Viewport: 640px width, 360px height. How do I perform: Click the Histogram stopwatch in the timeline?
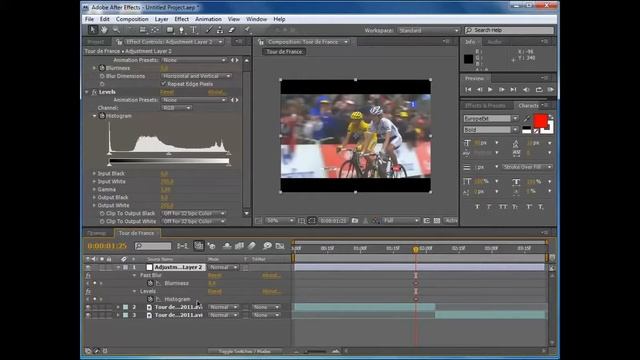point(150,299)
